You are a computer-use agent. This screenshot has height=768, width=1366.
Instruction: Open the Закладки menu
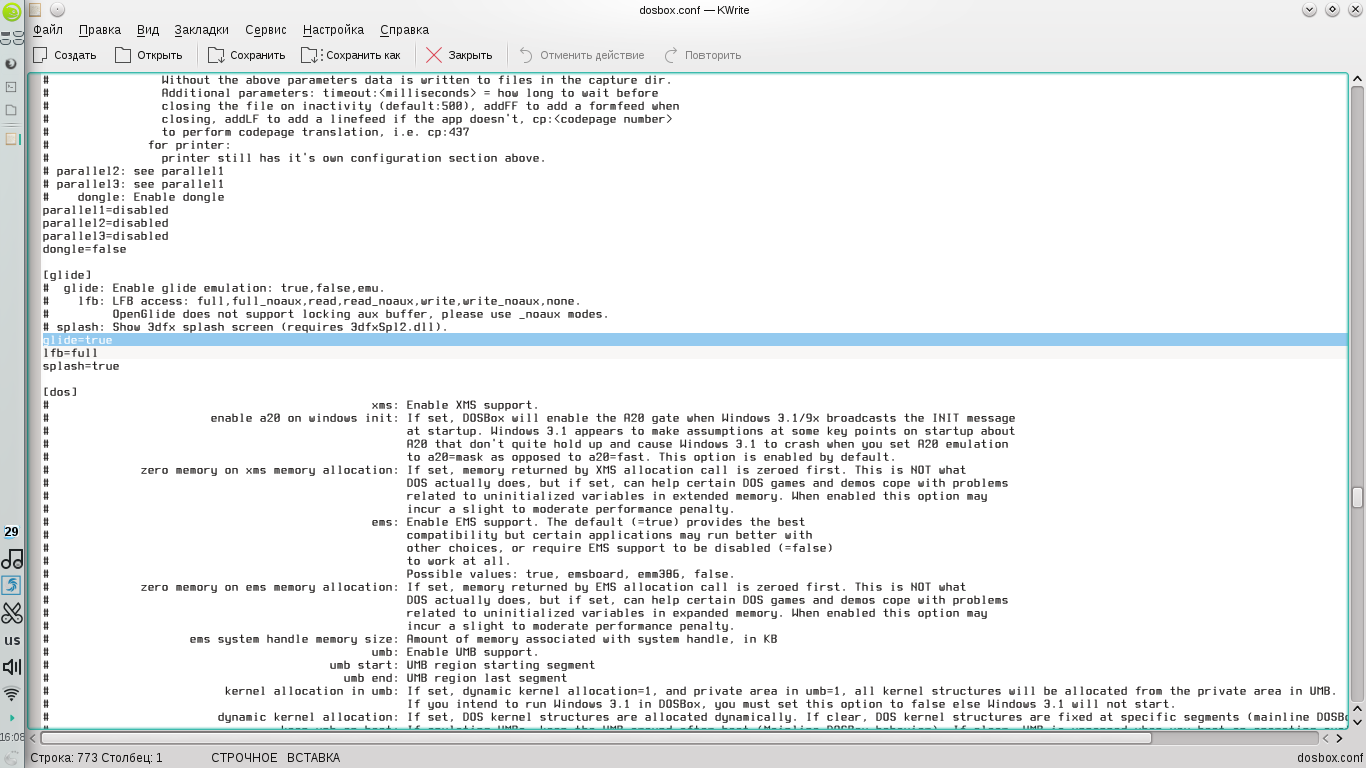tap(201, 30)
